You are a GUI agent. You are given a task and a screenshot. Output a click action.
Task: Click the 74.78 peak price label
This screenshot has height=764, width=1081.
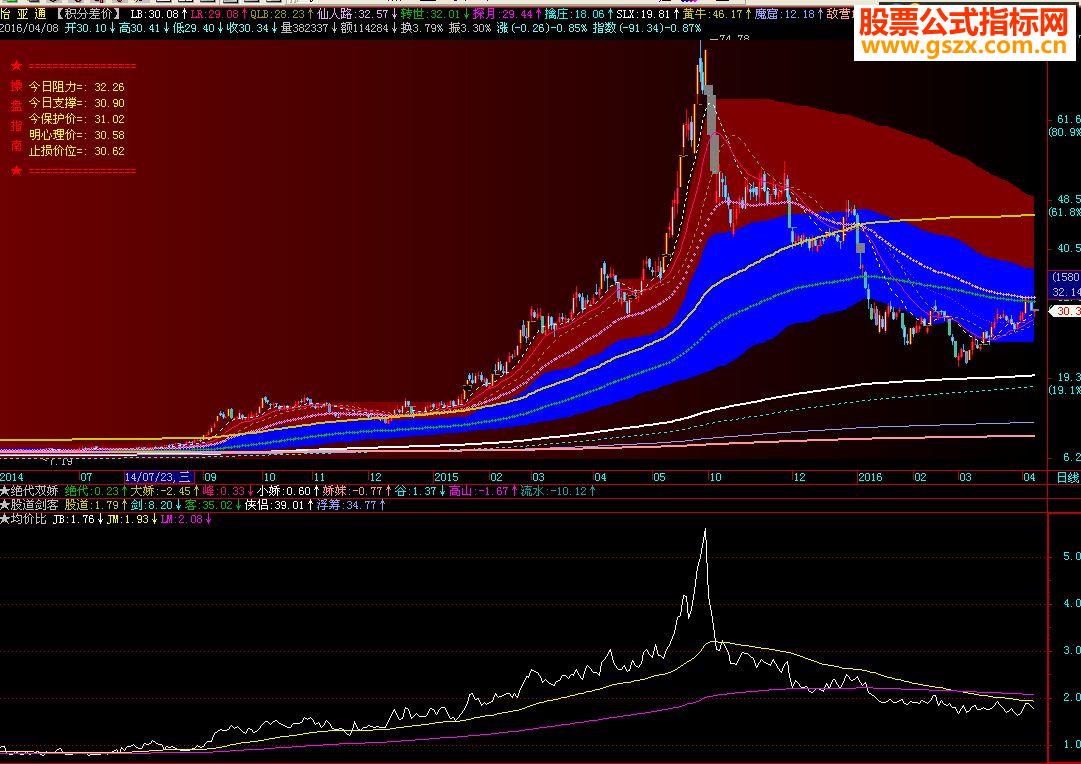729,39
